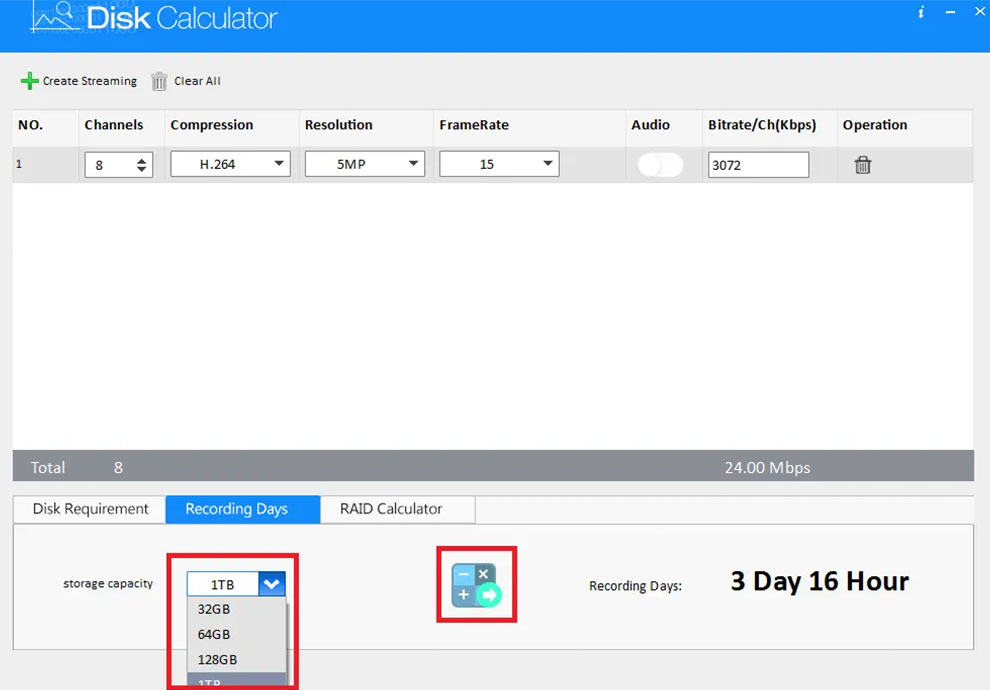Viewport: 990px width, 690px height.
Task: Click the Bitrate field containing 3072
Action: [x=758, y=165]
